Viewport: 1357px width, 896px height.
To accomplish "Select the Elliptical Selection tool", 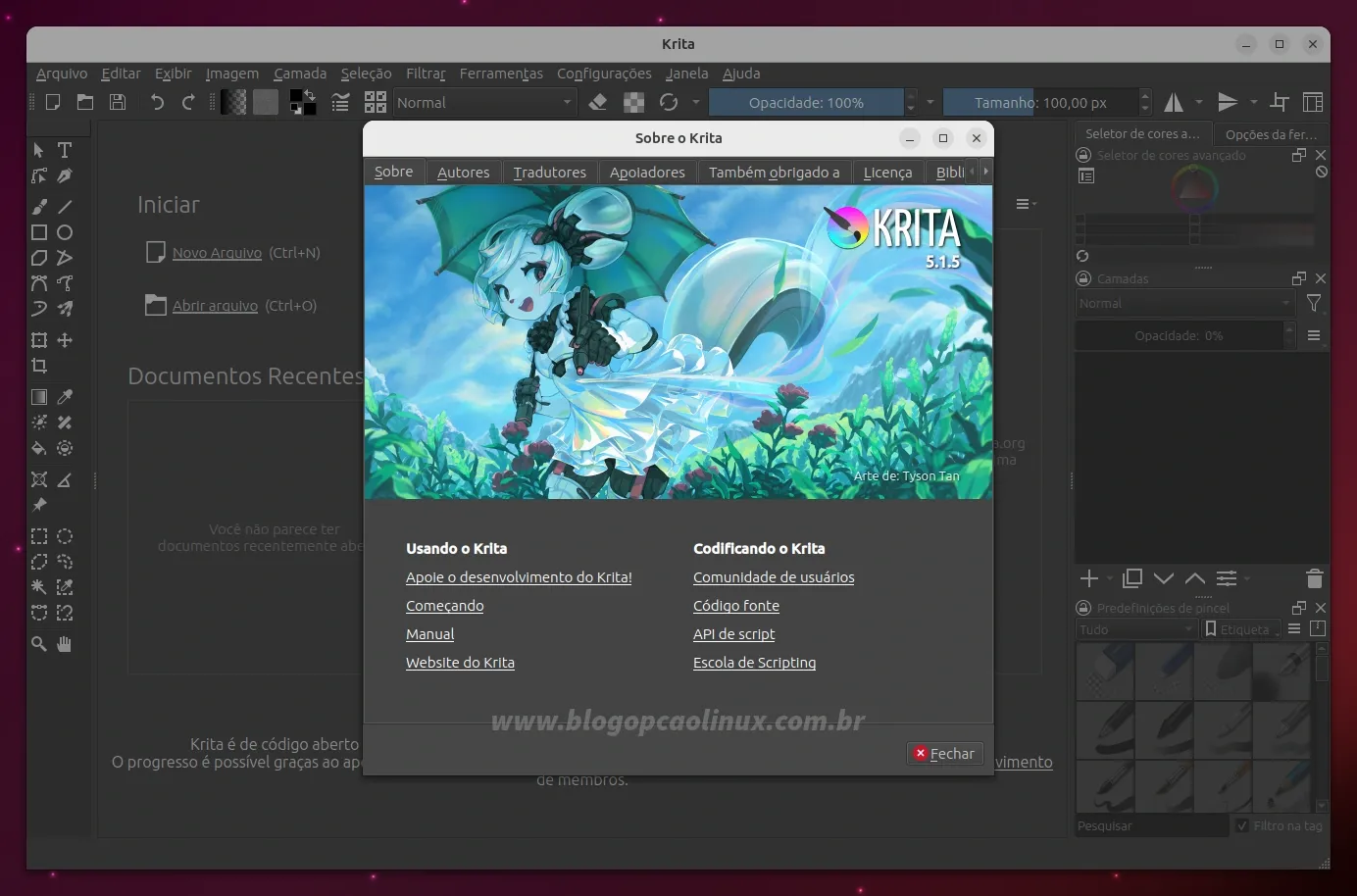I will click(x=65, y=536).
